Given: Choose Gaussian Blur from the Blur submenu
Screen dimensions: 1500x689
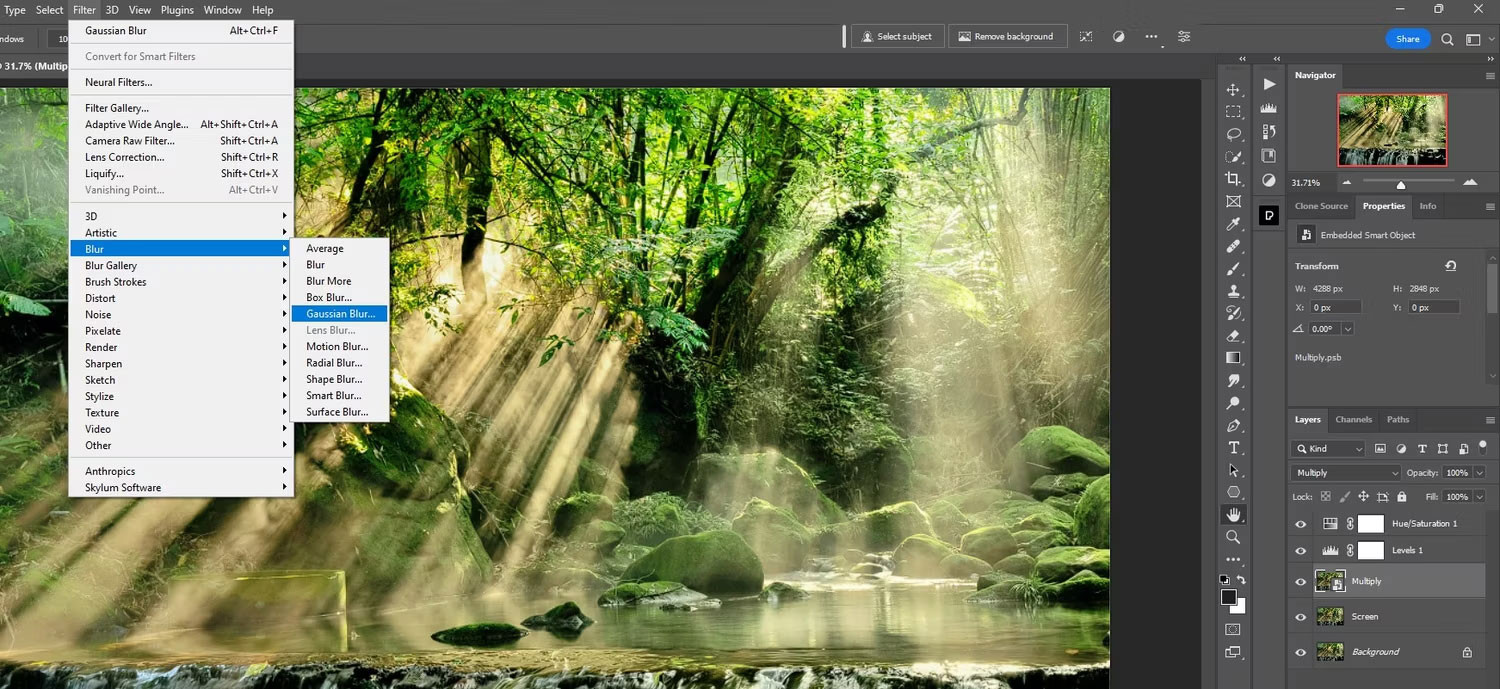Looking at the screenshot, I should click(x=340, y=313).
